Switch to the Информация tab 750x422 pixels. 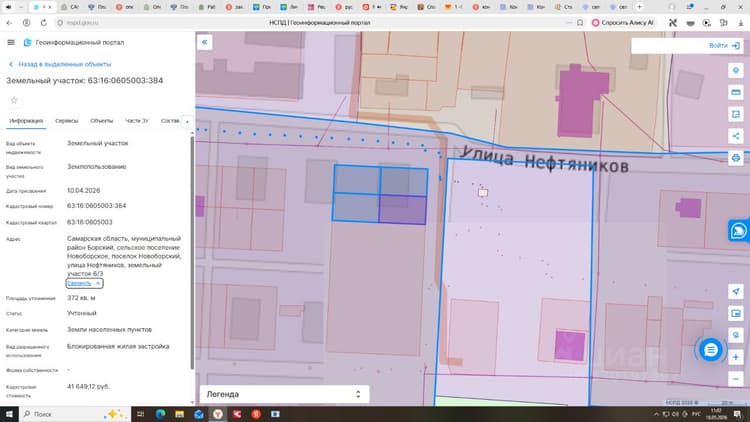click(26, 121)
